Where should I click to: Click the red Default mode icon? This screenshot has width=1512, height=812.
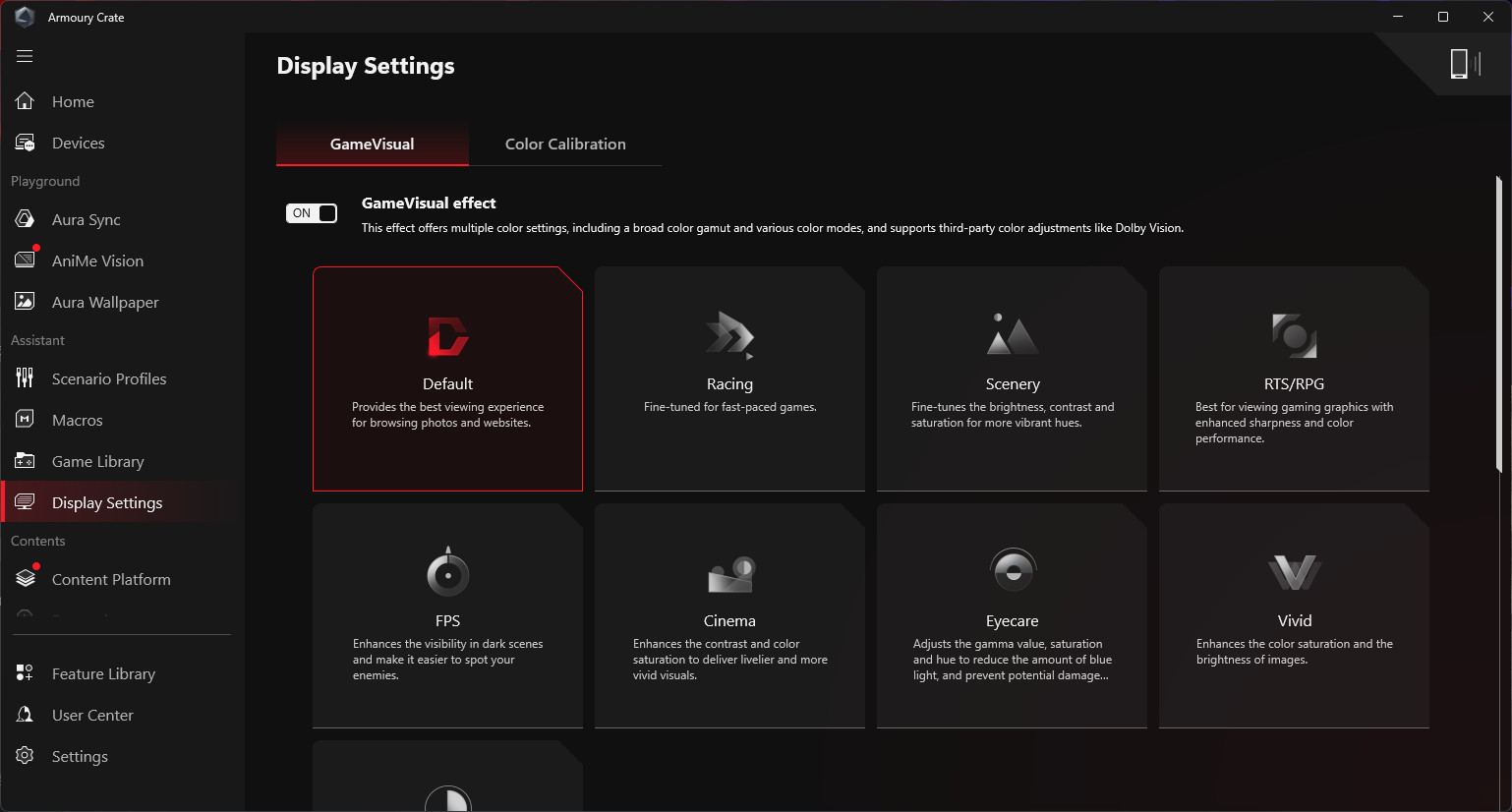coord(448,336)
